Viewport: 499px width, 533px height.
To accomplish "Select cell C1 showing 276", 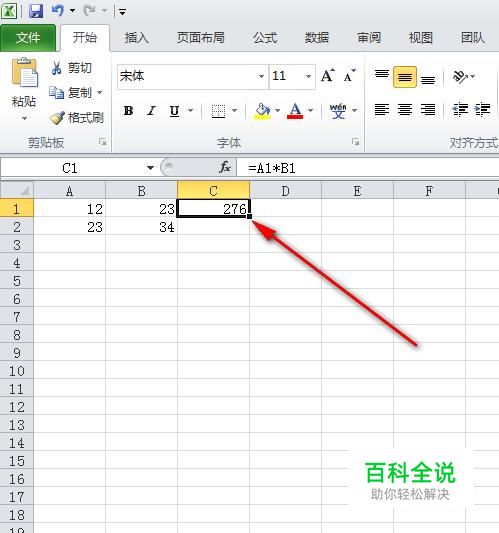I will [213, 208].
